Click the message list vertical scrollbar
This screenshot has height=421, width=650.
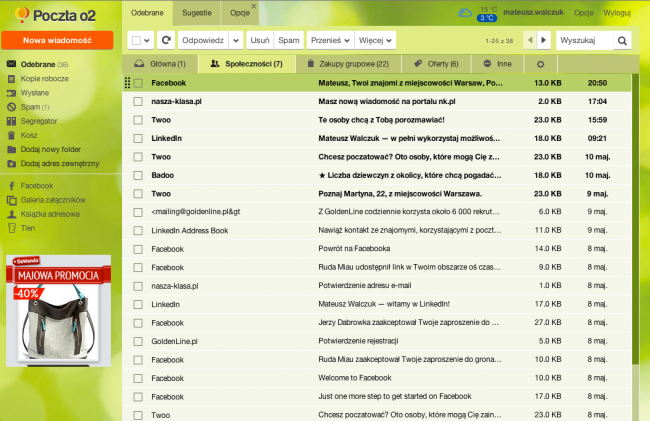click(635, 220)
